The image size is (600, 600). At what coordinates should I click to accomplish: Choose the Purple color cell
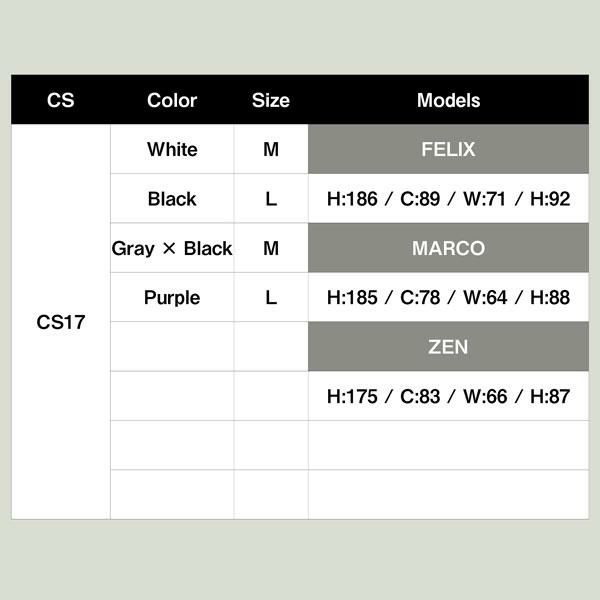[x=172, y=298]
